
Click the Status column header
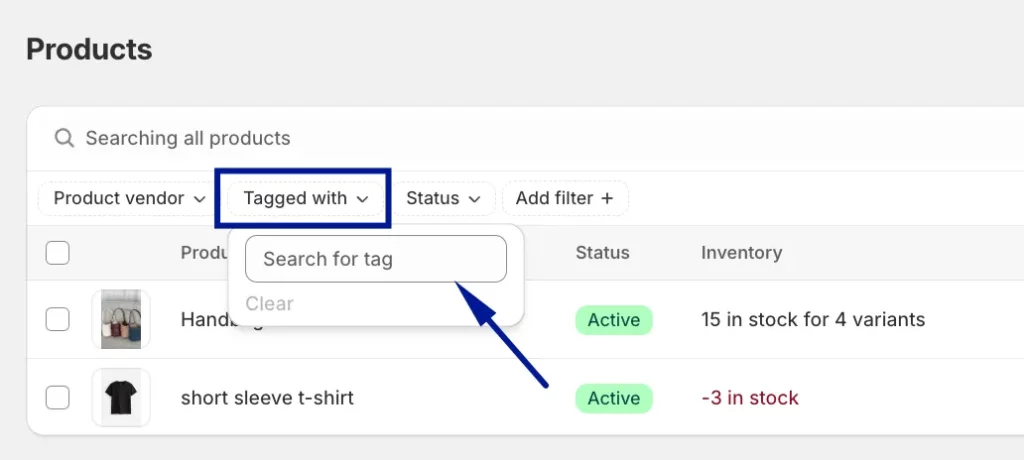click(602, 253)
